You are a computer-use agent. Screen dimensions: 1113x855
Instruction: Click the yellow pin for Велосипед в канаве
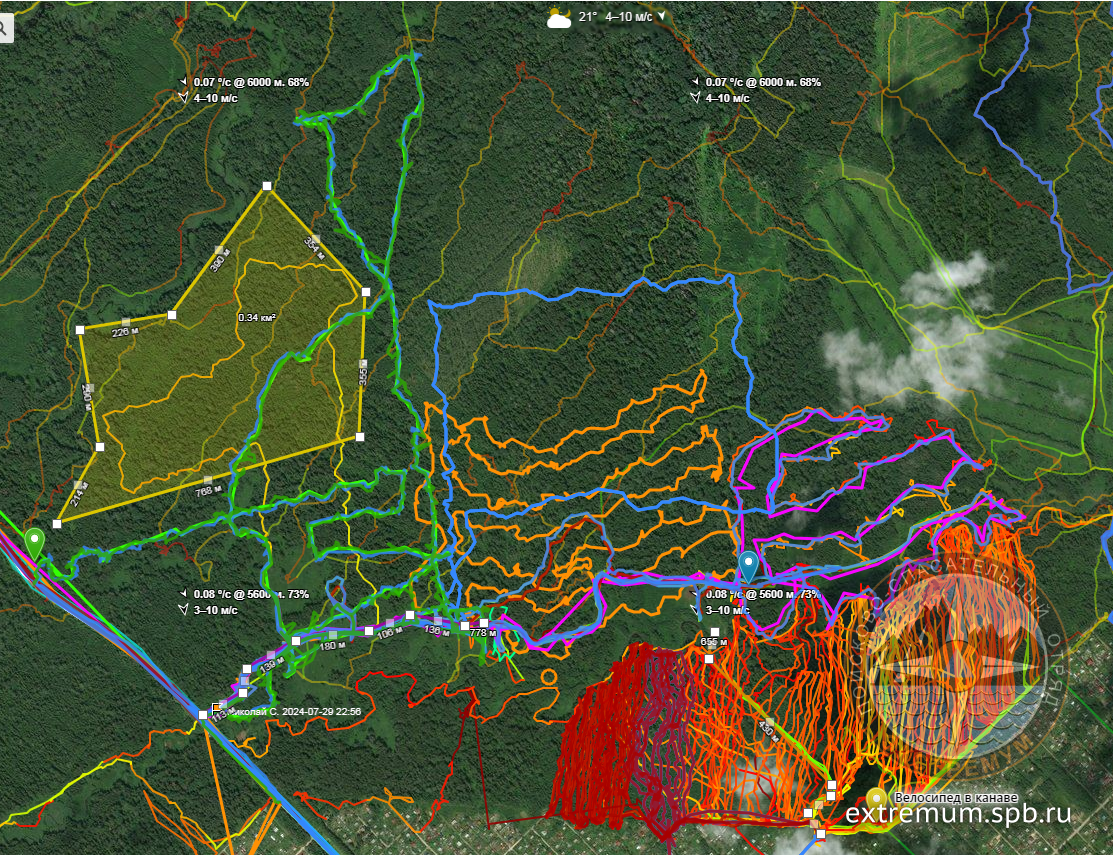pos(877,798)
